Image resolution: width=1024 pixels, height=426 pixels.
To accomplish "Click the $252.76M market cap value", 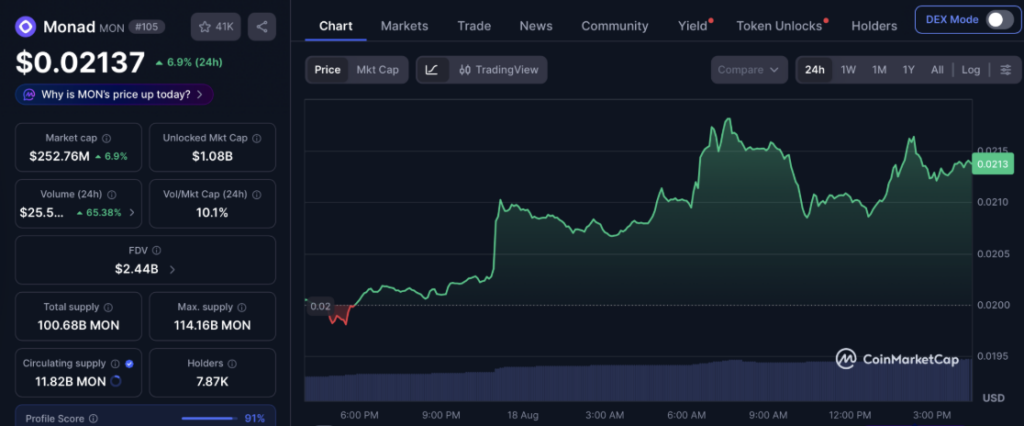I will coord(61,156).
